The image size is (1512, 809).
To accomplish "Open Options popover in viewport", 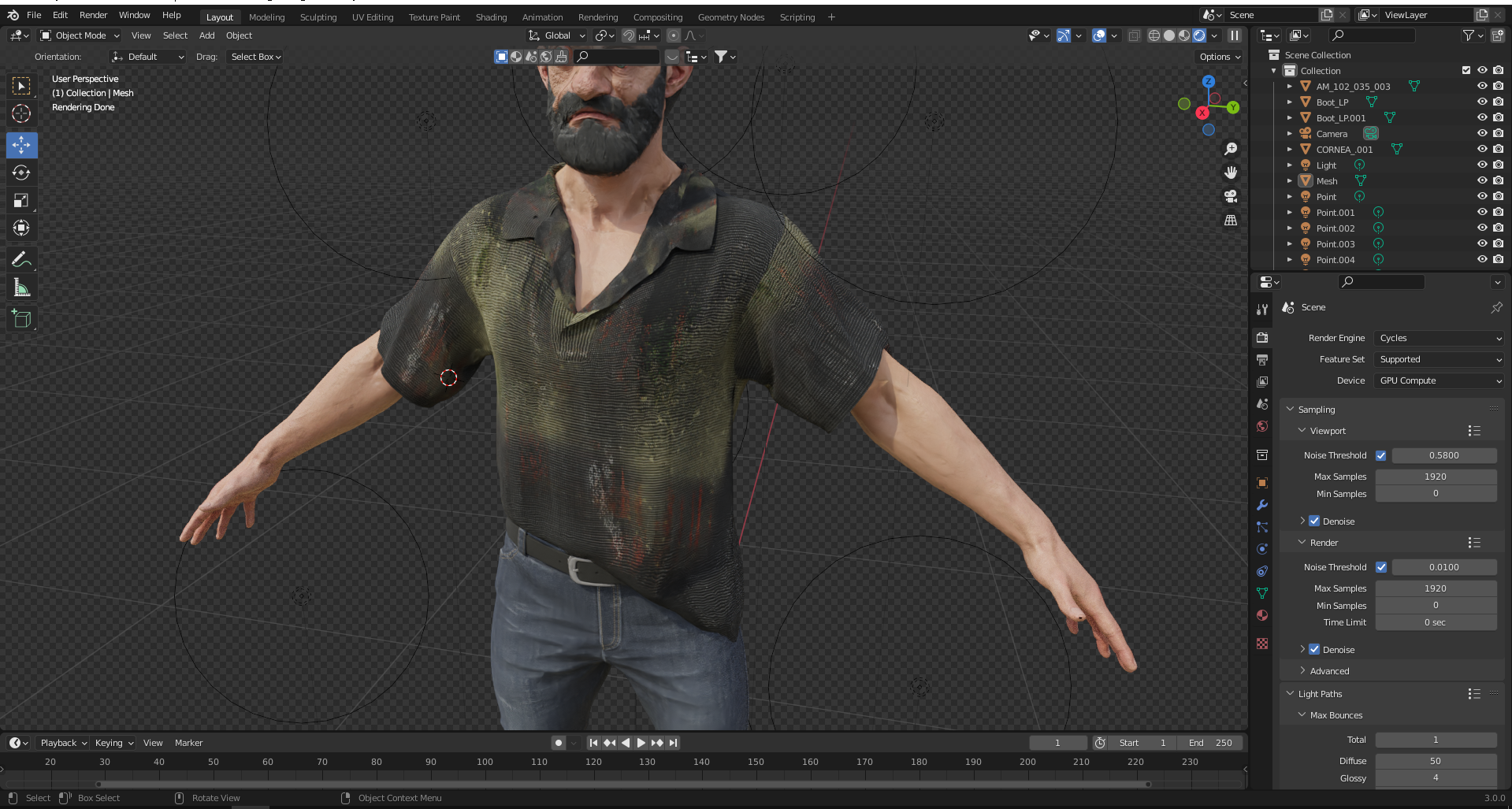I will [1220, 57].
